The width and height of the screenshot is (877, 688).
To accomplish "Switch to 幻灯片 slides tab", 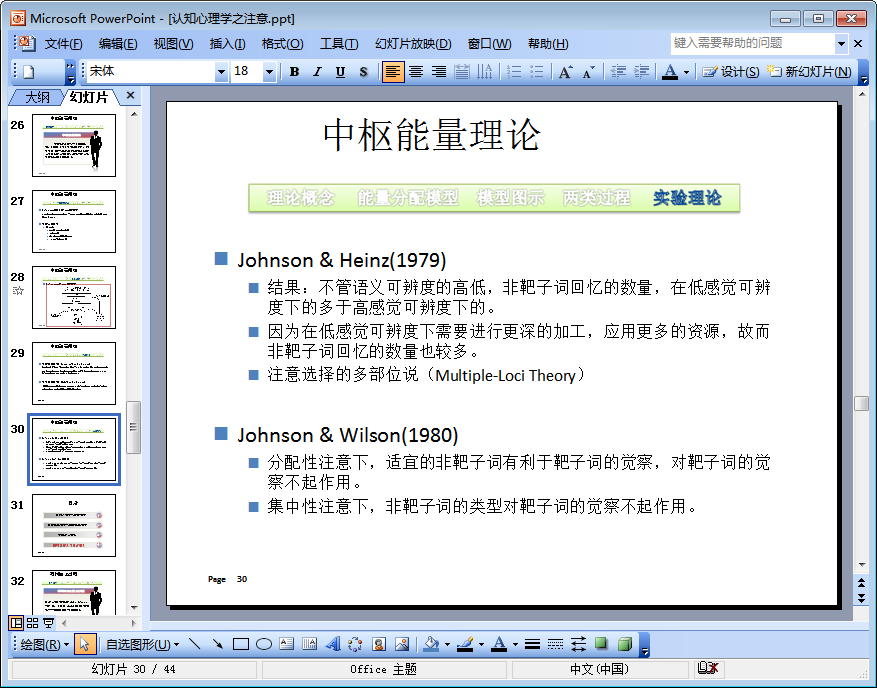I will pos(89,97).
